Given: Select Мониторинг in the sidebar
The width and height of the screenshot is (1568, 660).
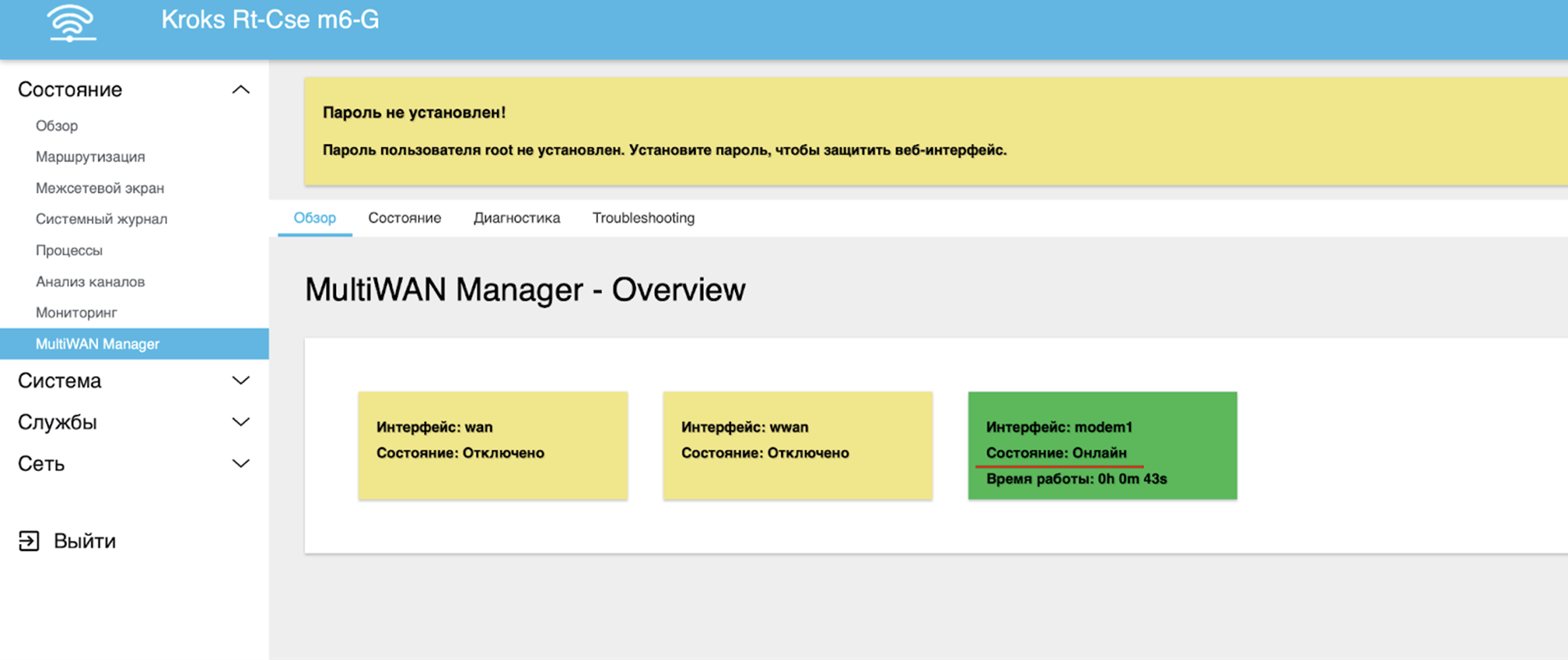Looking at the screenshot, I should [76, 313].
